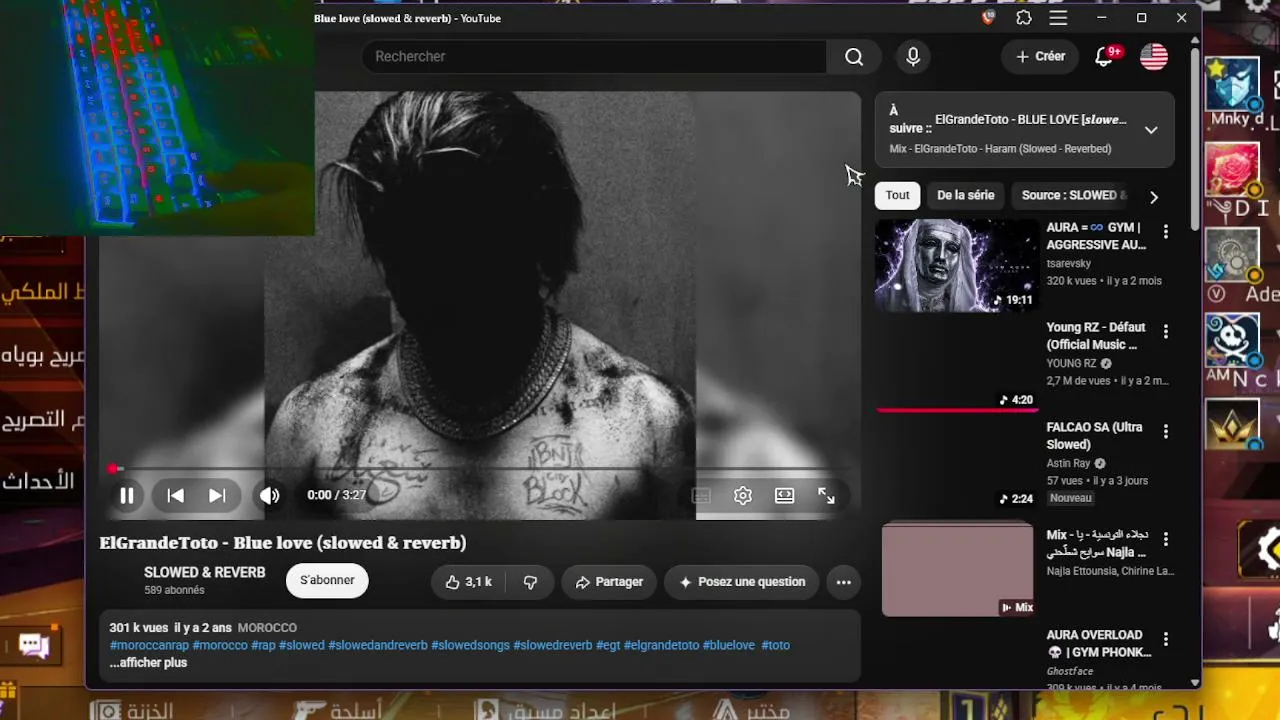Go to previous video
Screen dimensions: 1280x720
tap(175, 495)
